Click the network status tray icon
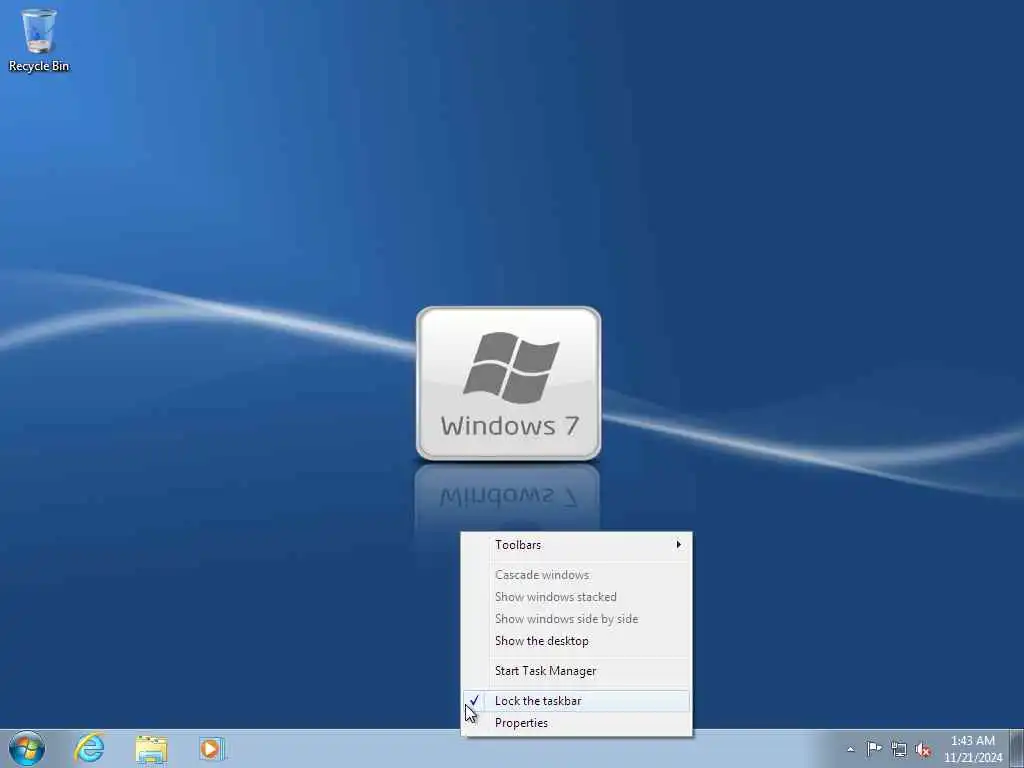This screenshot has height=768, width=1024. tap(899, 749)
